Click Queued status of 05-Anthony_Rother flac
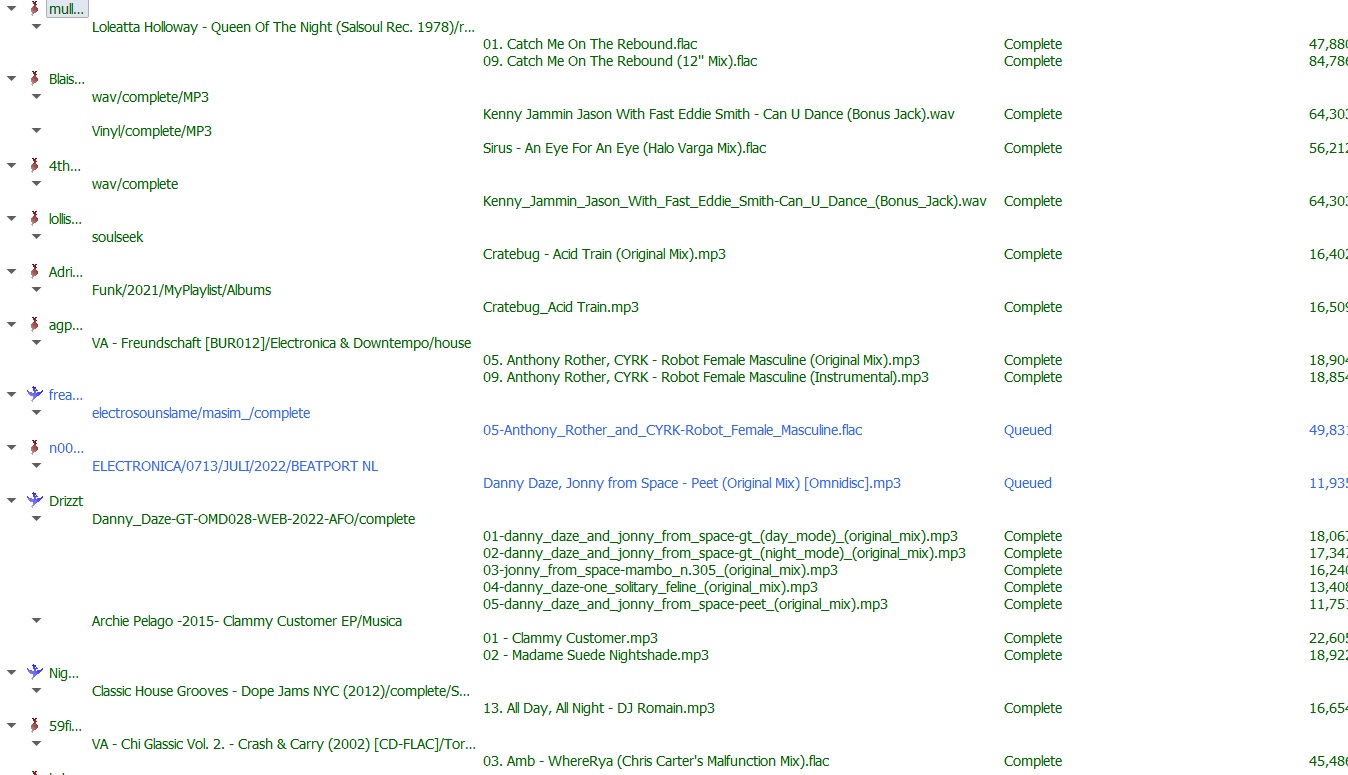Image resolution: width=1348 pixels, height=775 pixels. point(1028,430)
